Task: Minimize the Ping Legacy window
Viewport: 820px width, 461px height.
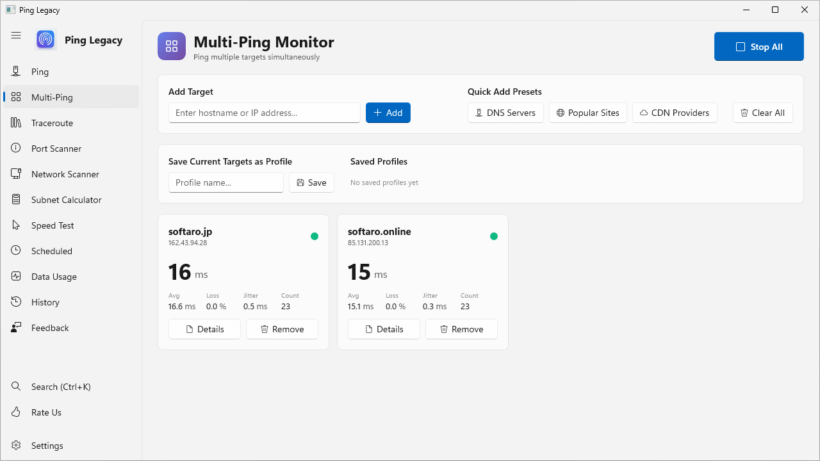Action: [x=746, y=10]
